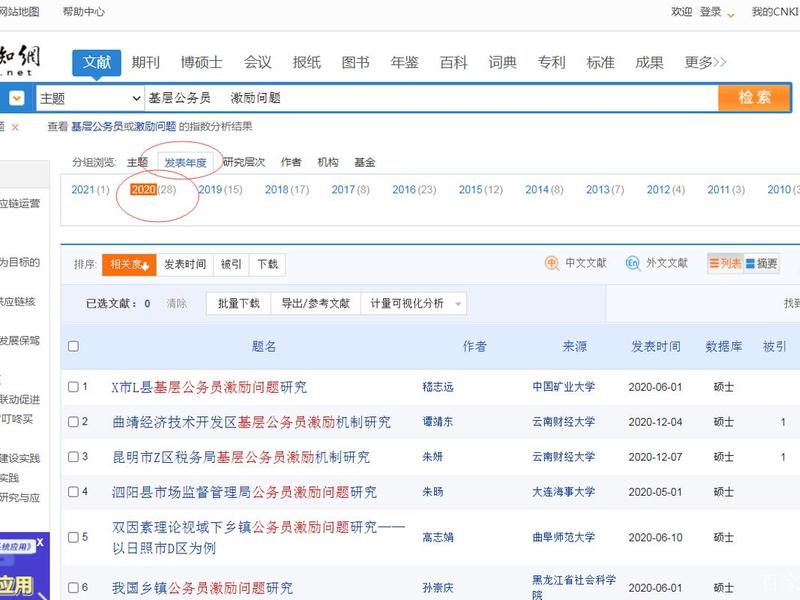Check the box for result row 1
The width and height of the screenshot is (800, 600).
coord(73,387)
